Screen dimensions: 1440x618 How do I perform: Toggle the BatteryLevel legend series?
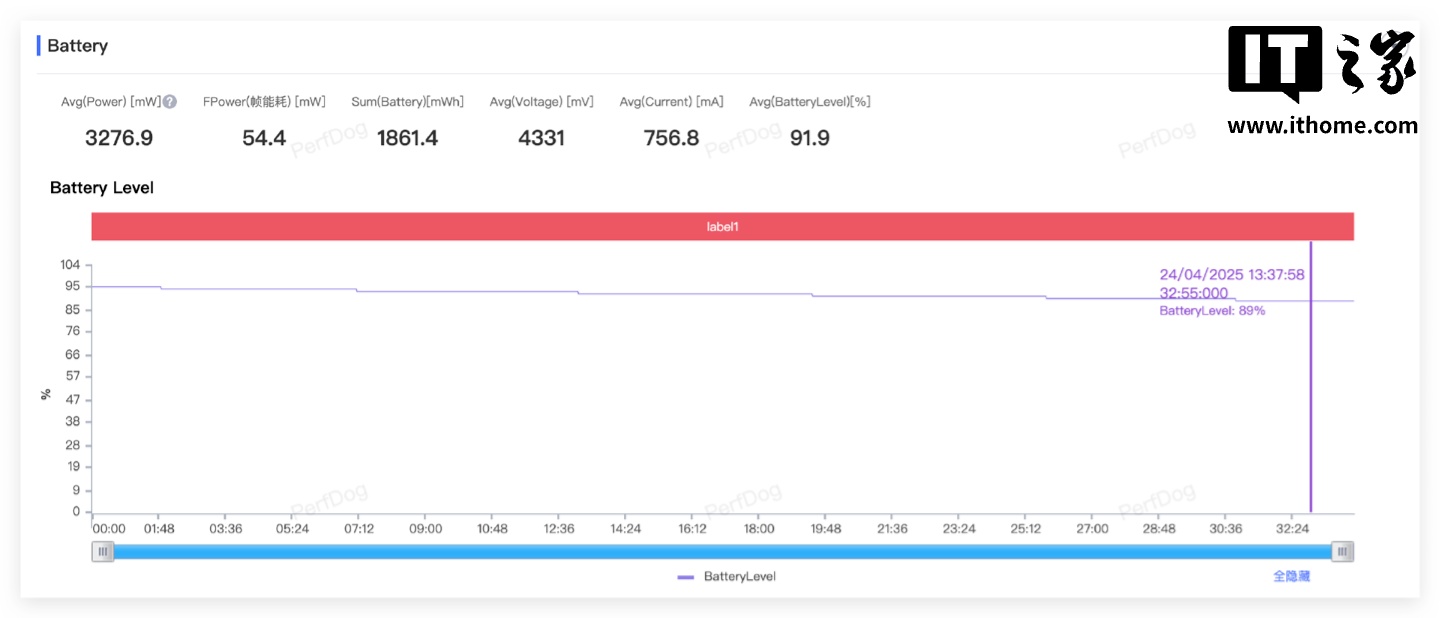[727, 577]
